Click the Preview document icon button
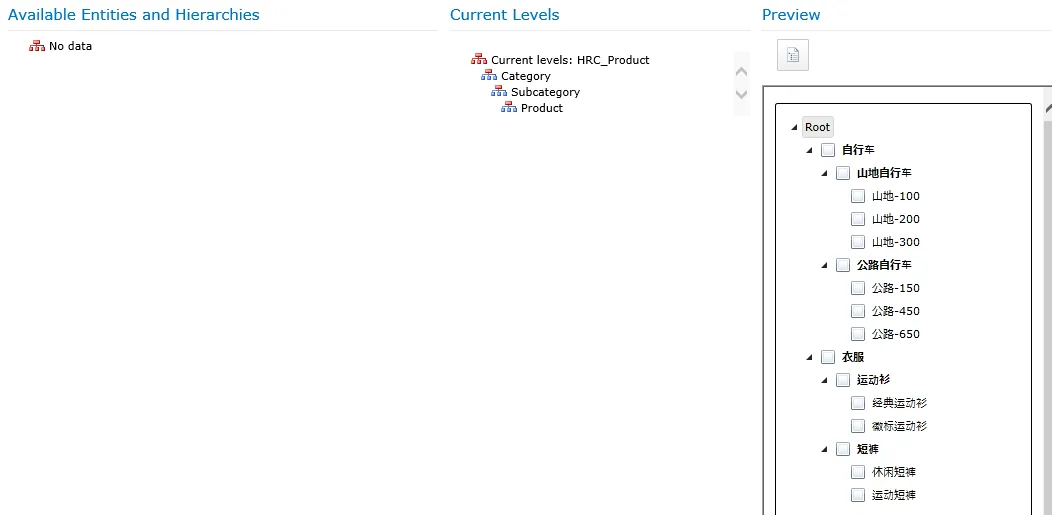The height and width of the screenshot is (515, 1052). (793, 55)
